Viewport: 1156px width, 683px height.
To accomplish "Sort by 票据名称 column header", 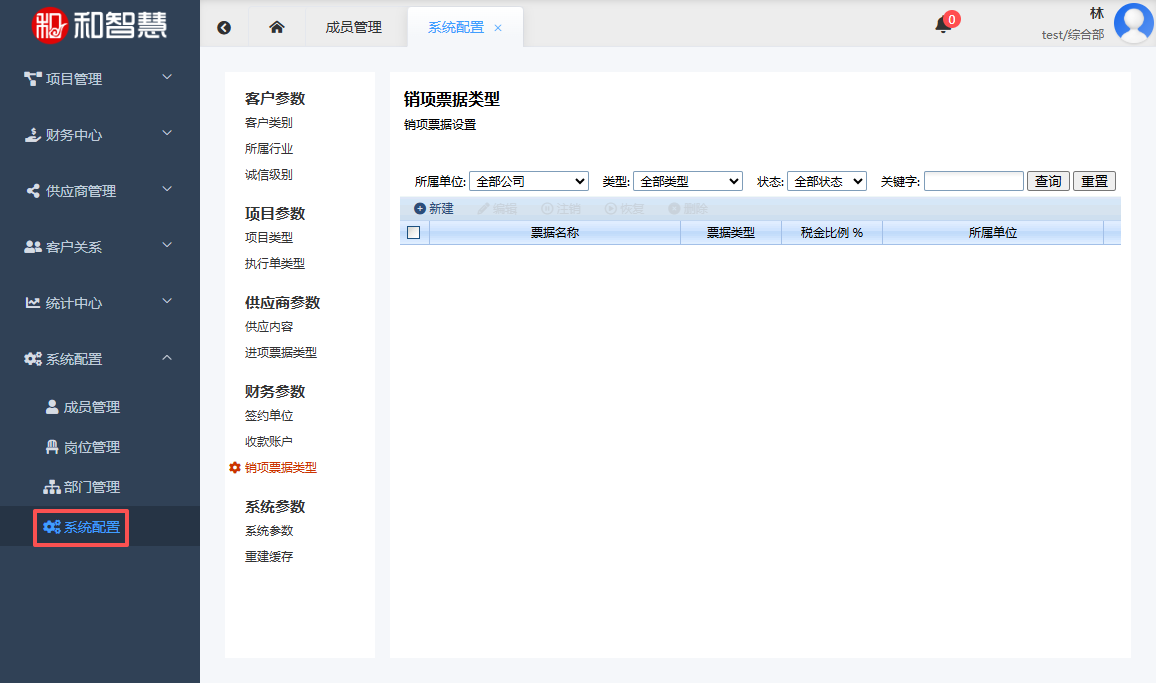I will 554,232.
